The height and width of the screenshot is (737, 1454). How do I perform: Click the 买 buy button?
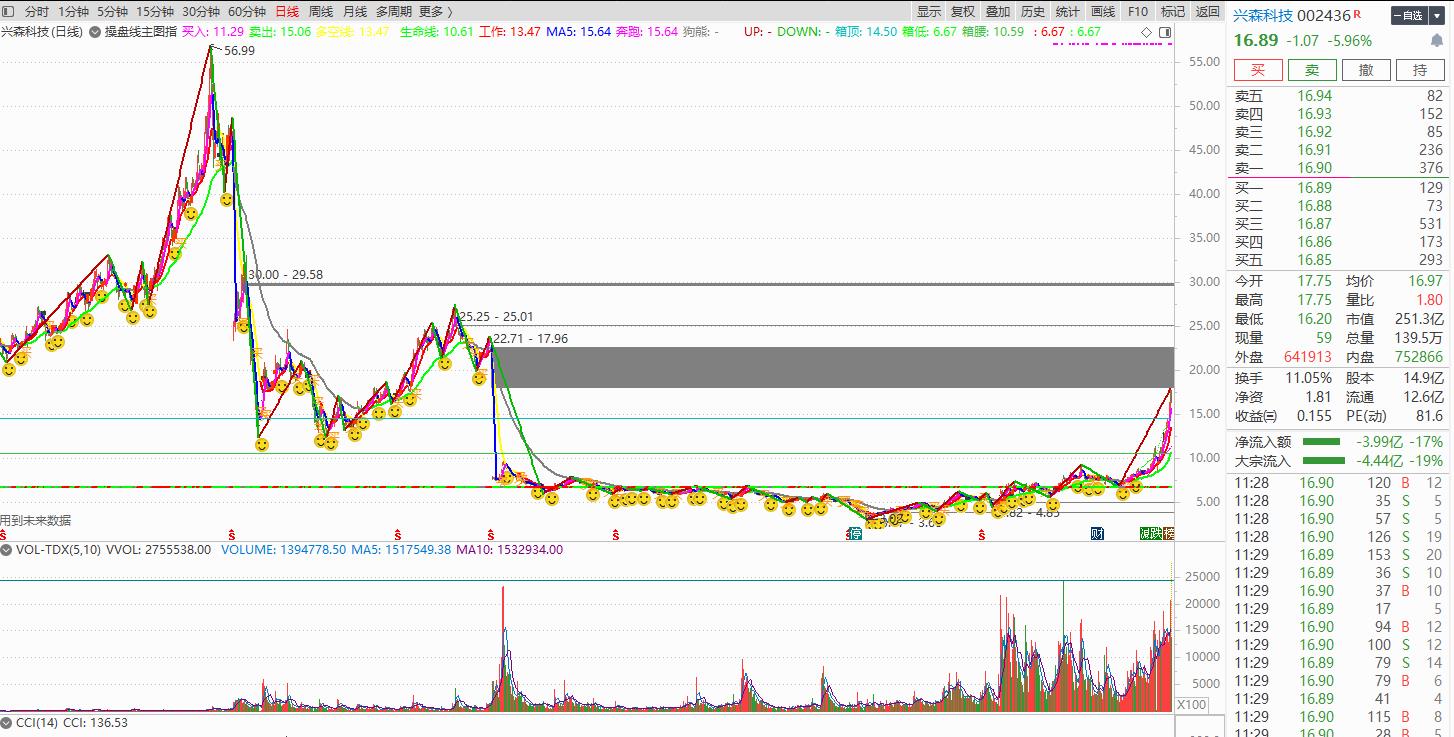(x=1258, y=70)
